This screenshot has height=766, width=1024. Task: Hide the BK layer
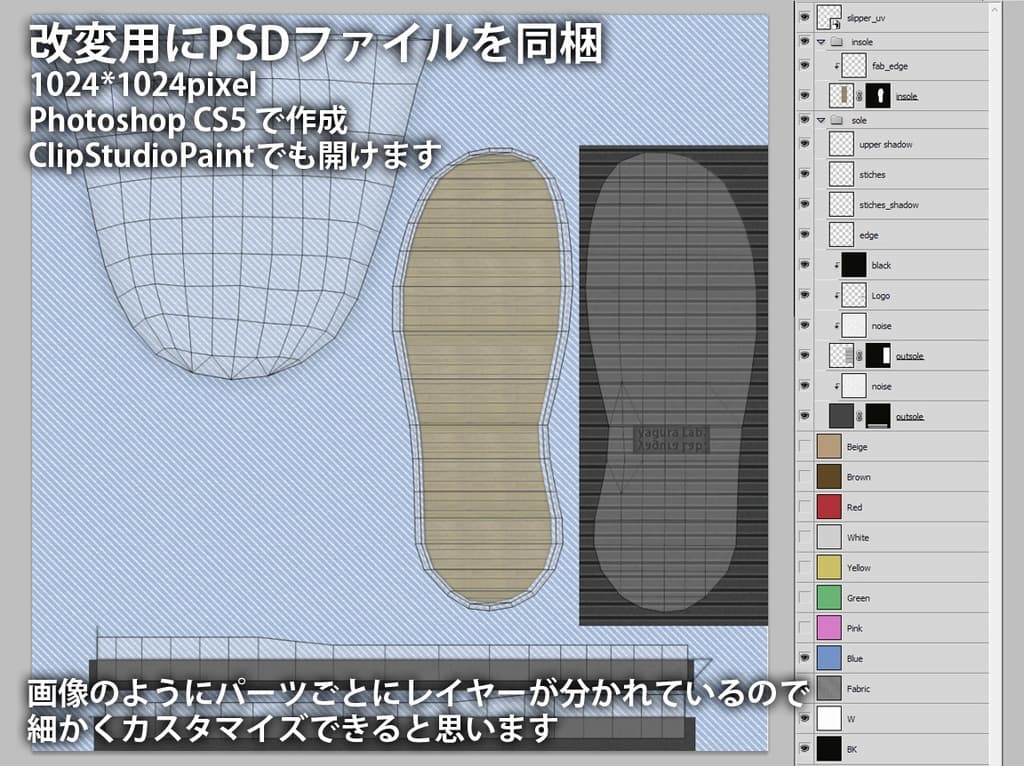pyautogui.click(x=804, y=748)
